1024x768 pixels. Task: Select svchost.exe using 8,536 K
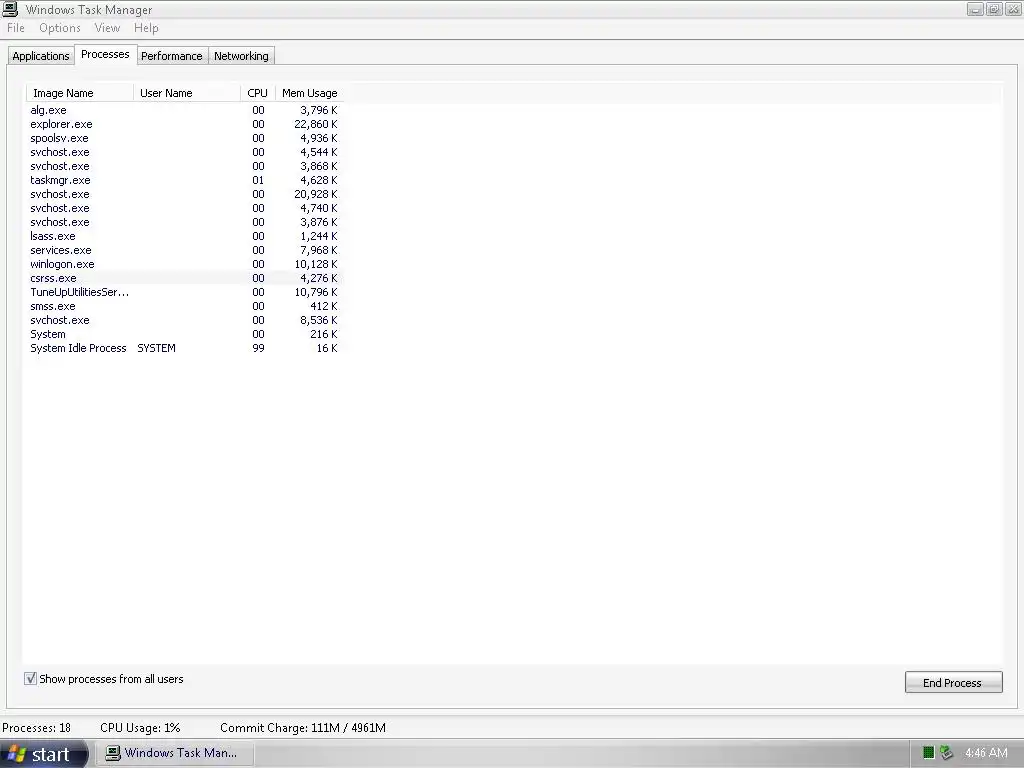pyautogui.click(x=184, y=320)
